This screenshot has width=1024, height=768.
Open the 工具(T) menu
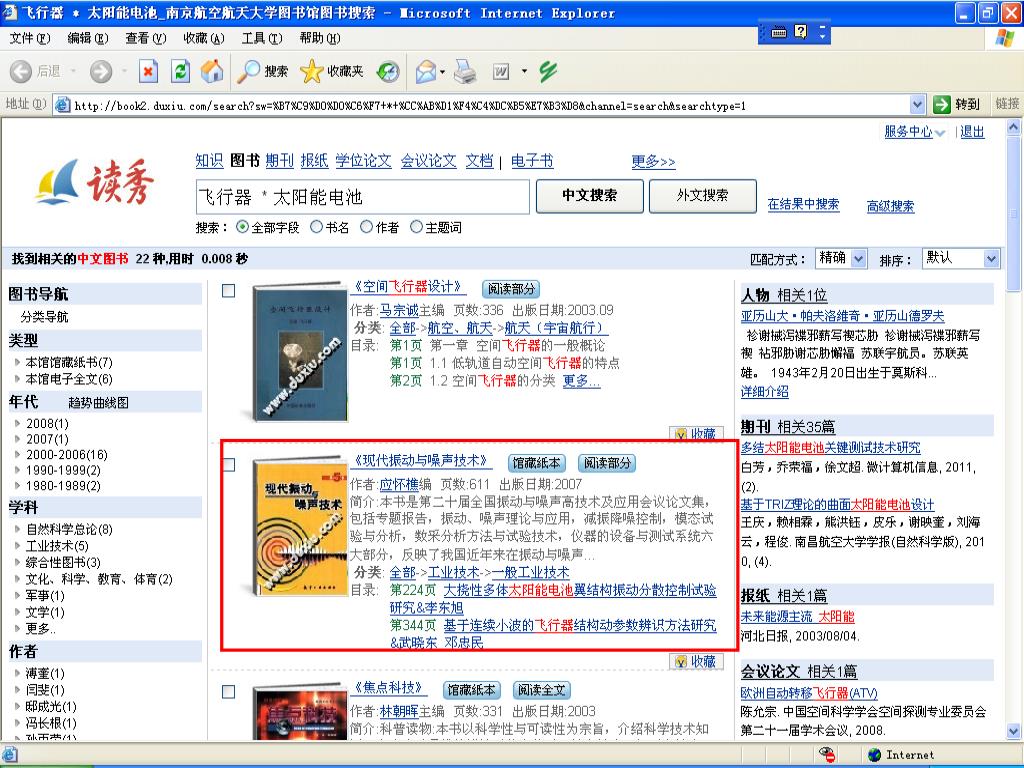262,39
